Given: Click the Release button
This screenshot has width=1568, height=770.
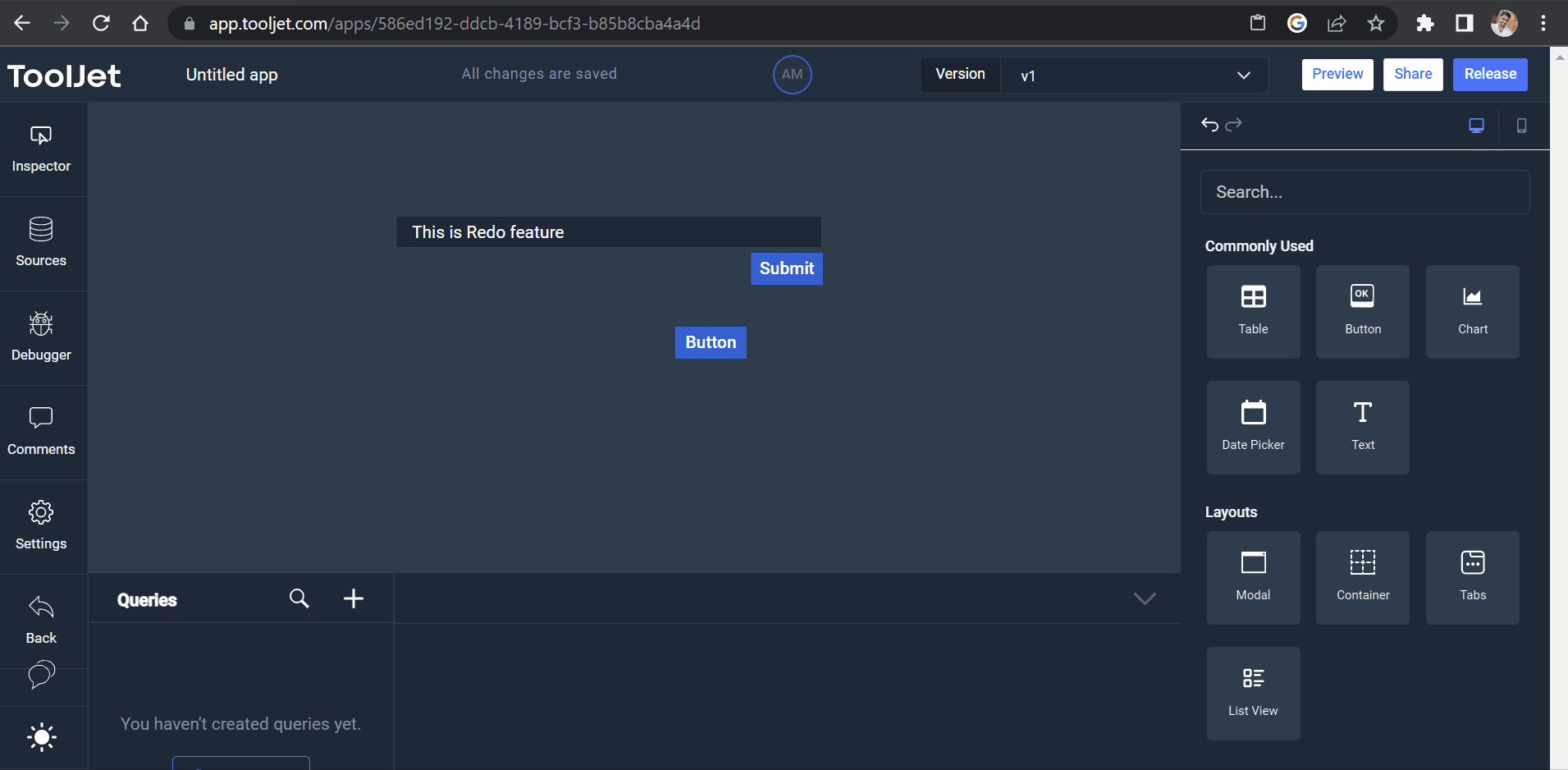Looking at the screenshot, I should 1490,74.
